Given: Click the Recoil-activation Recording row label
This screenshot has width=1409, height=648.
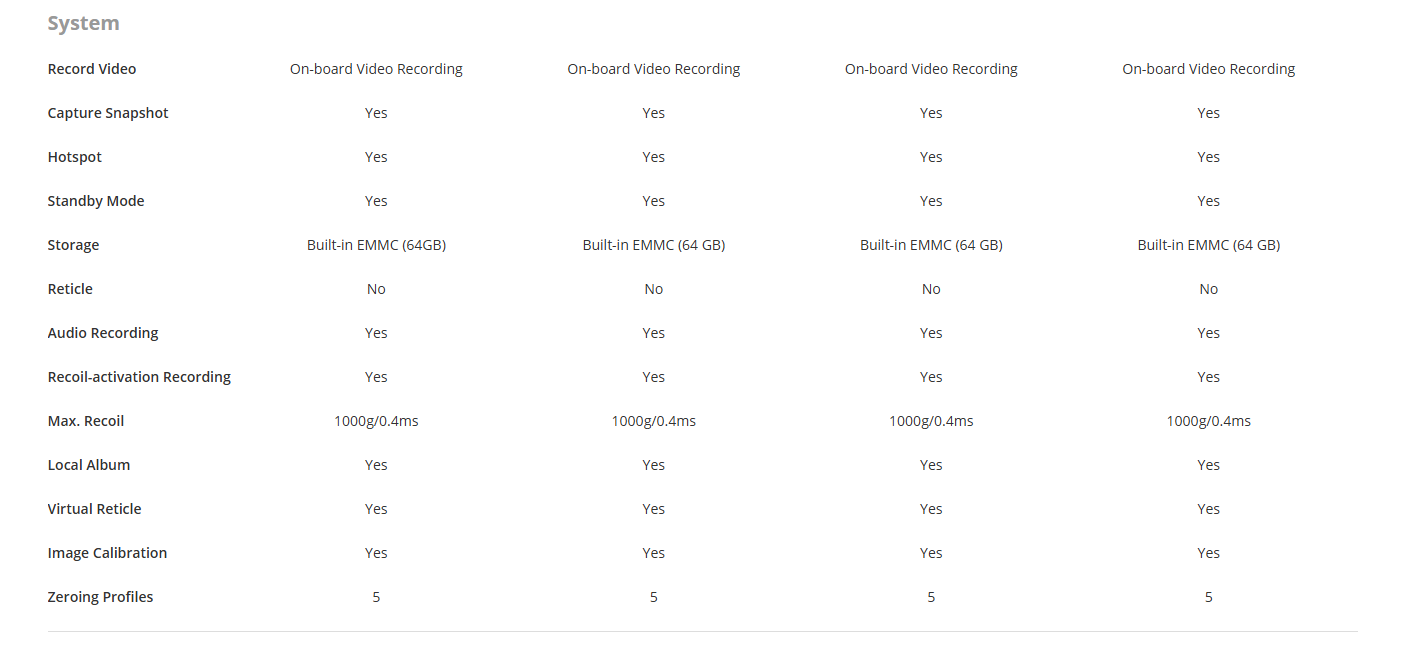Looking at the screenshot, I should tap(139, 377).
